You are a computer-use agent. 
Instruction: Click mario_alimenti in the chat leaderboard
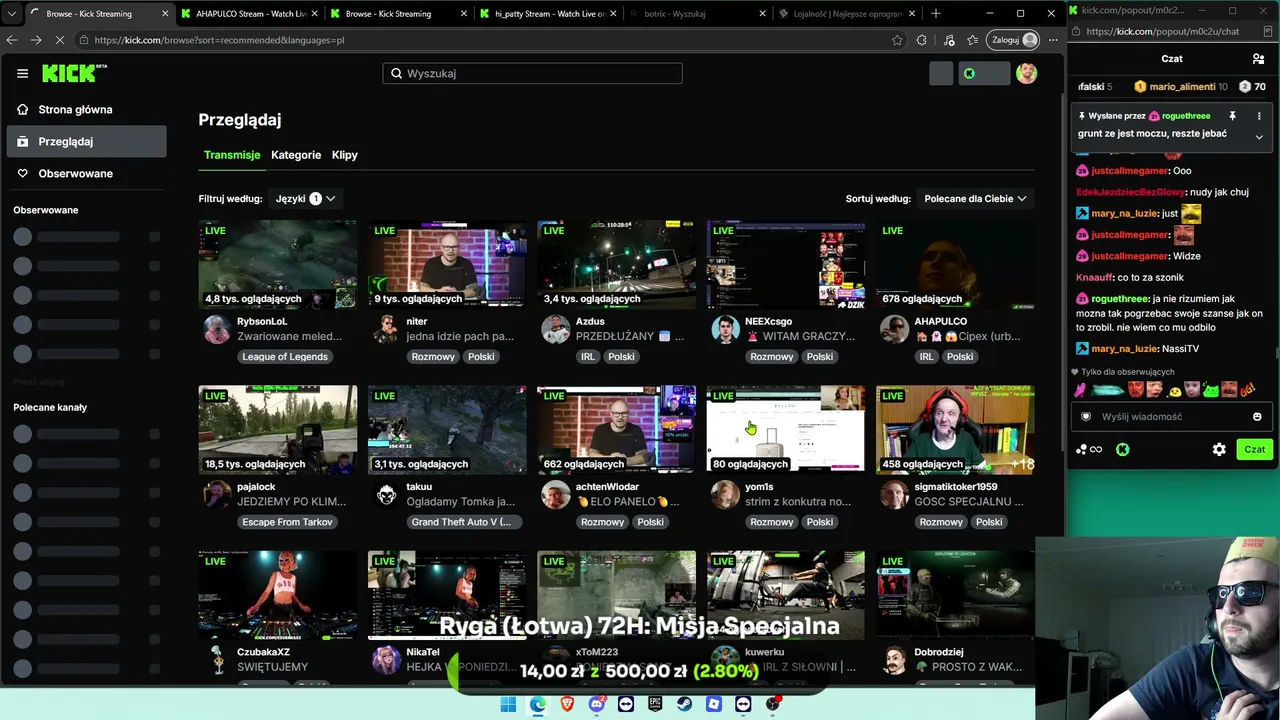tap(1182, 87)
